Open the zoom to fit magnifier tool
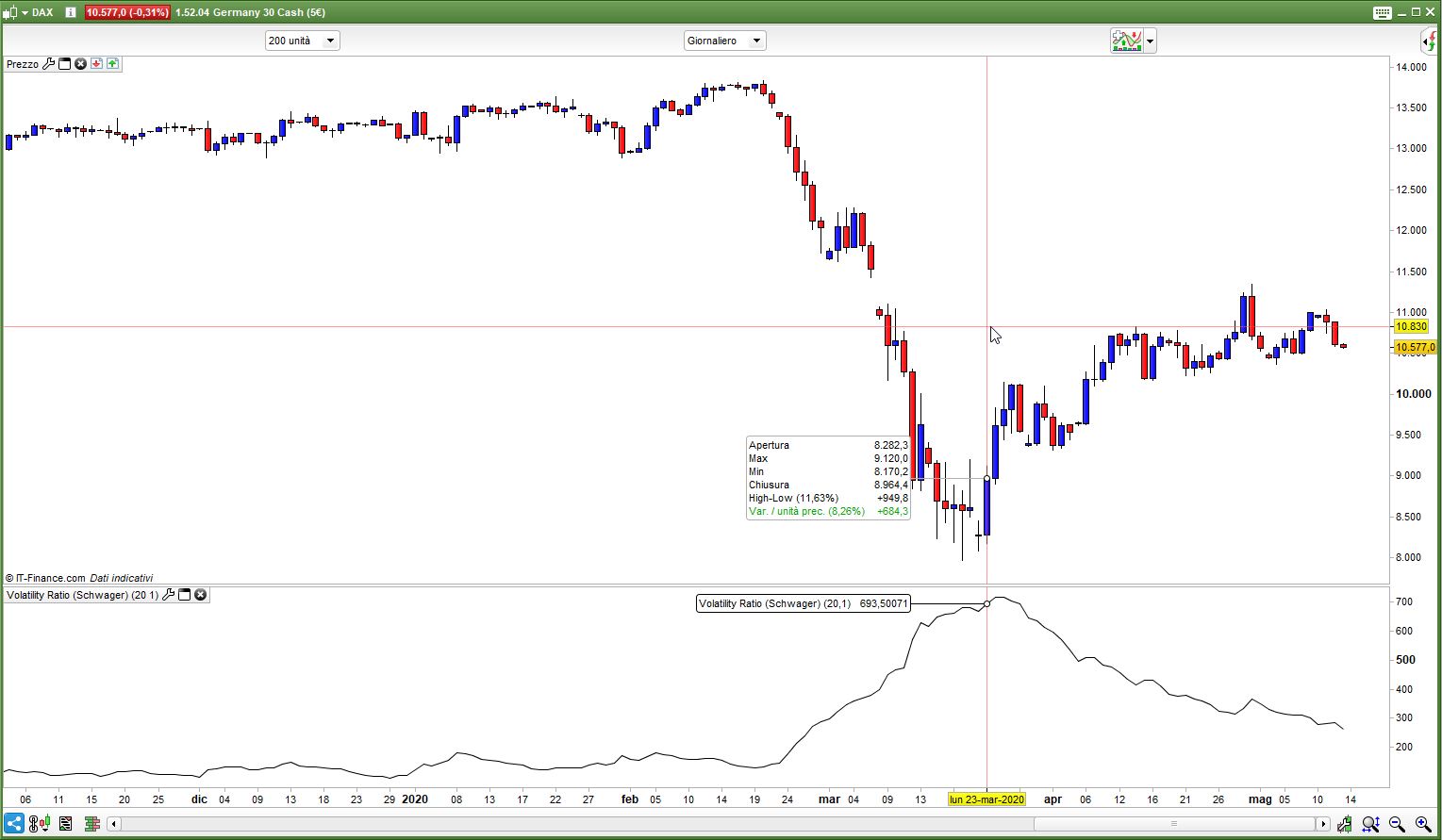The image size is (1442, 840). (x=1370, y=824)
